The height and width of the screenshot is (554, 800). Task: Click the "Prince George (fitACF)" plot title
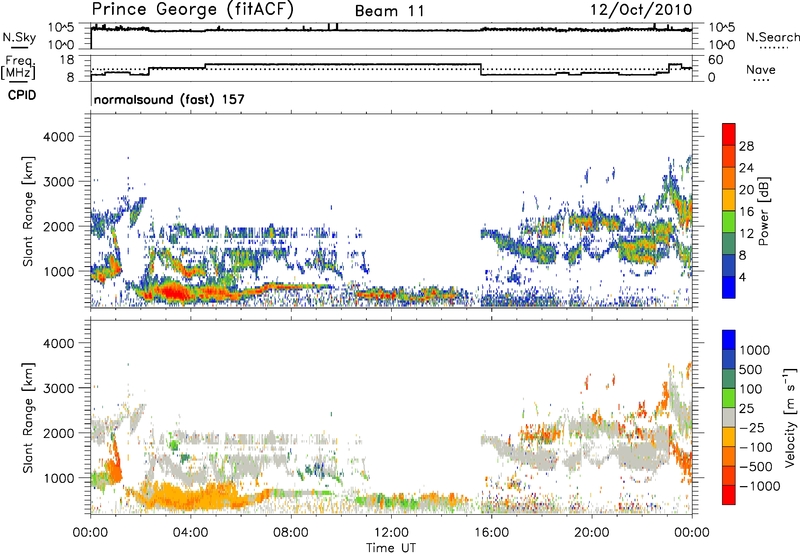click(192, 10)
